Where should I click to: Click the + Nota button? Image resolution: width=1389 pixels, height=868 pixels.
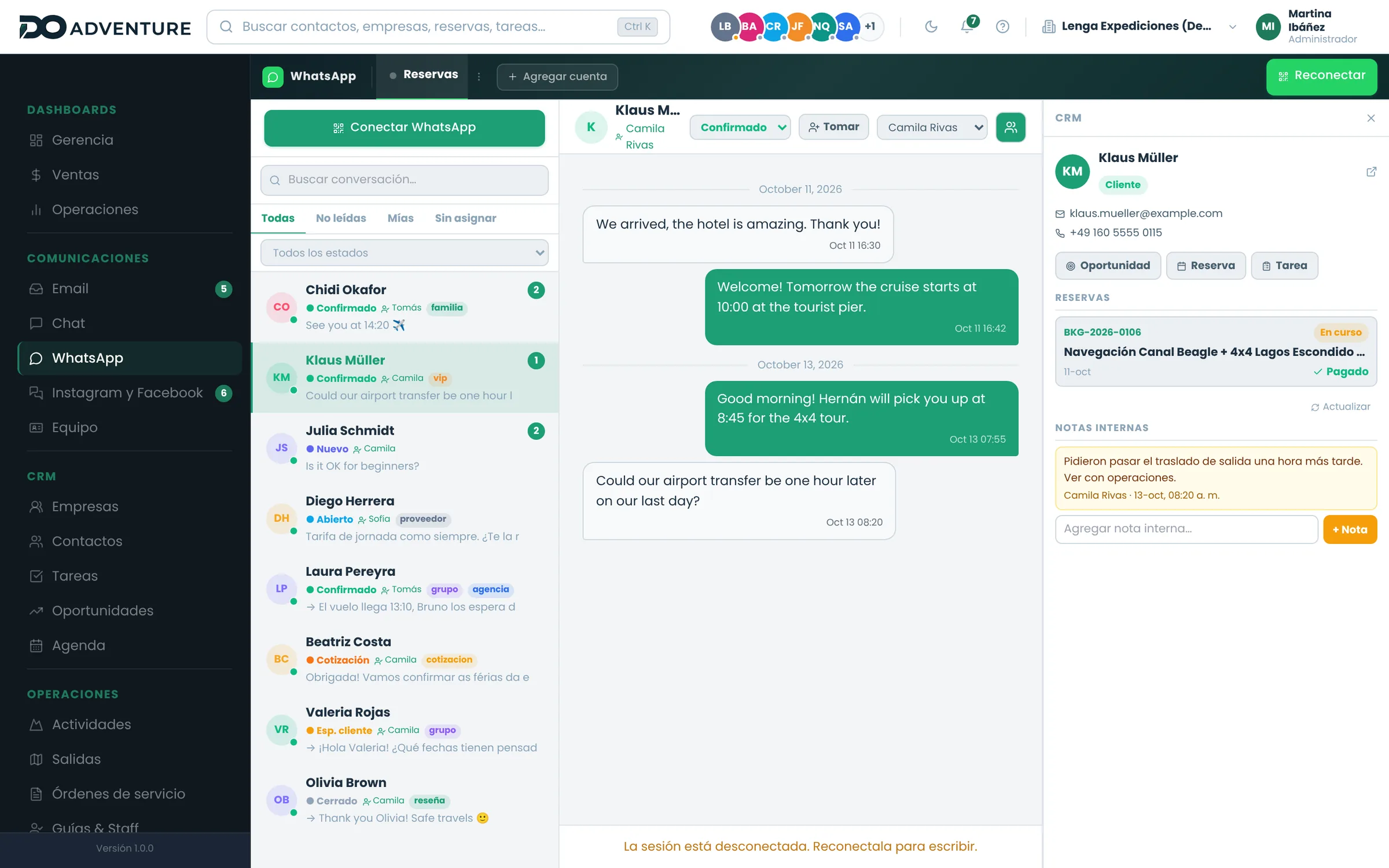[1350, 529]
